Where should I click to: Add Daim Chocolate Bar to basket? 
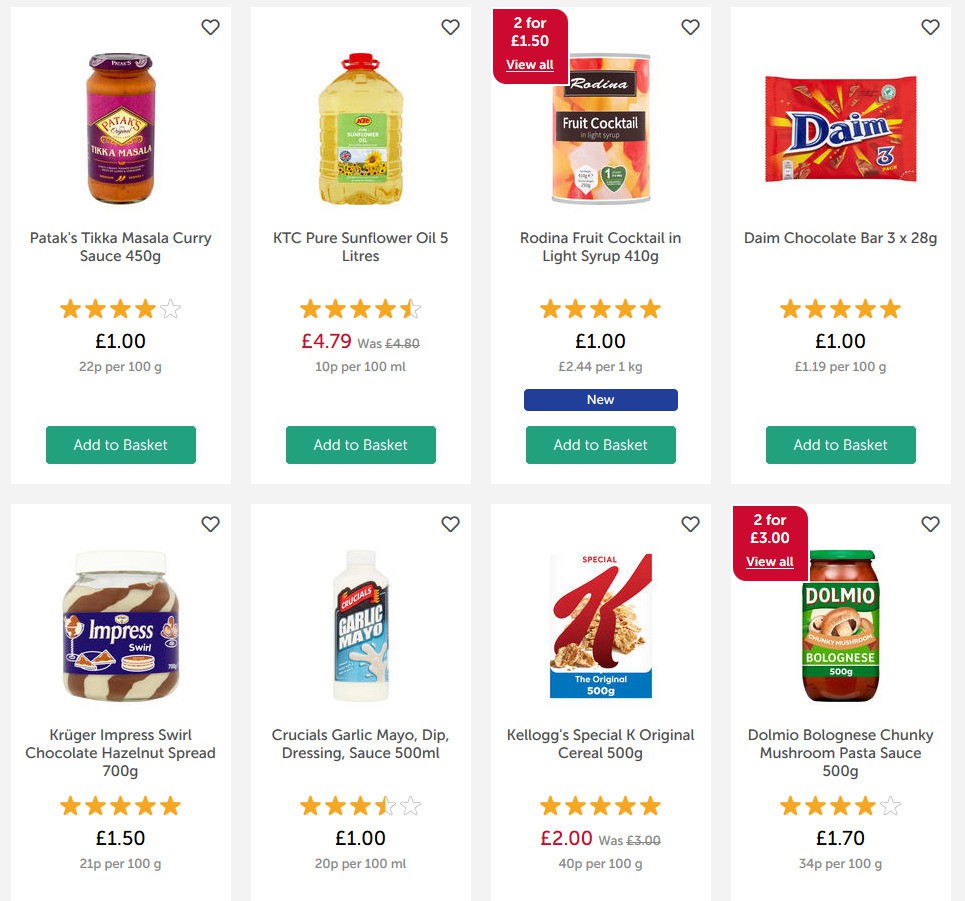[841, 445]
